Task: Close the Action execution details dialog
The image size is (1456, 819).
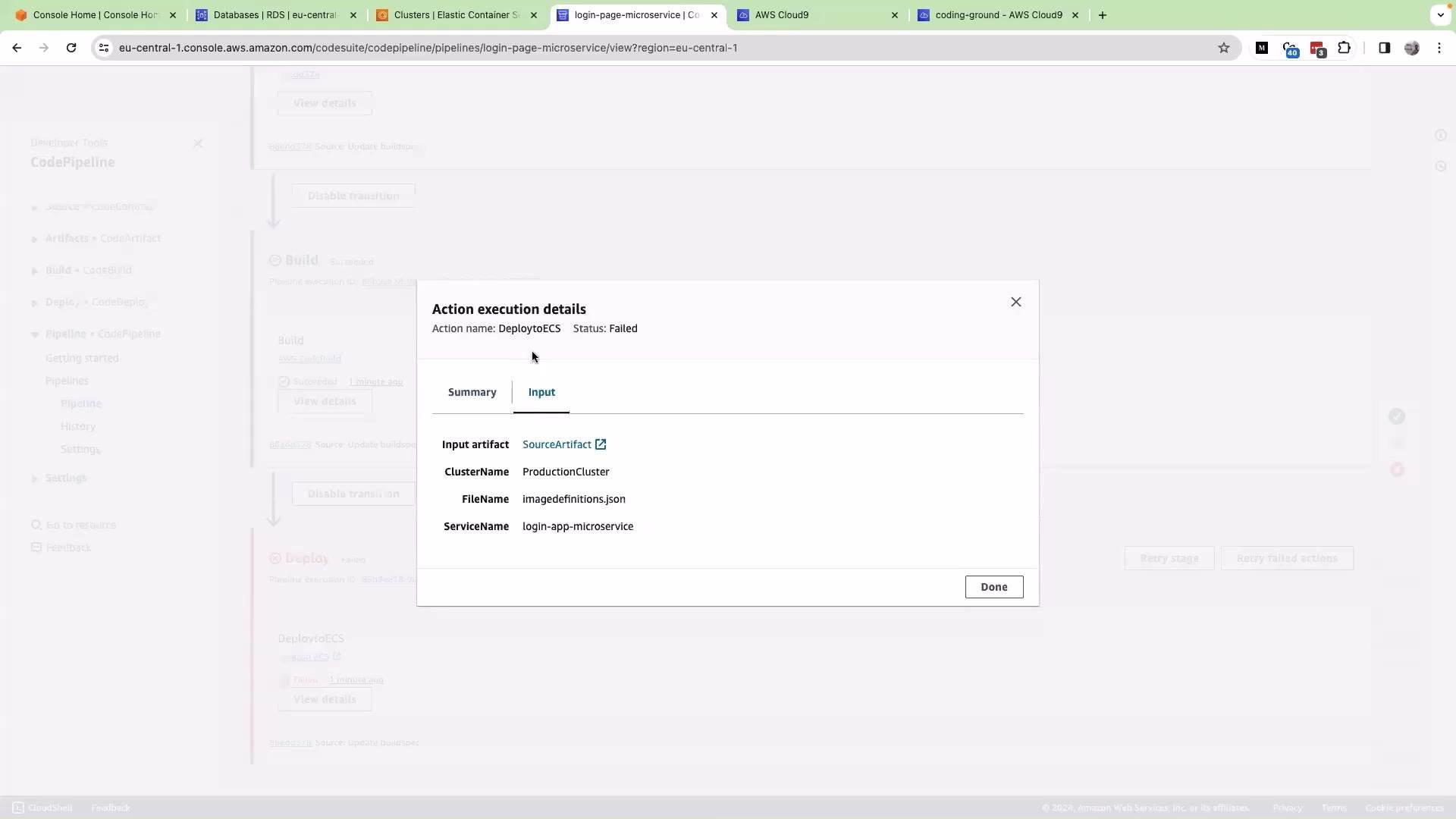Action: (x=1016, y=302)
